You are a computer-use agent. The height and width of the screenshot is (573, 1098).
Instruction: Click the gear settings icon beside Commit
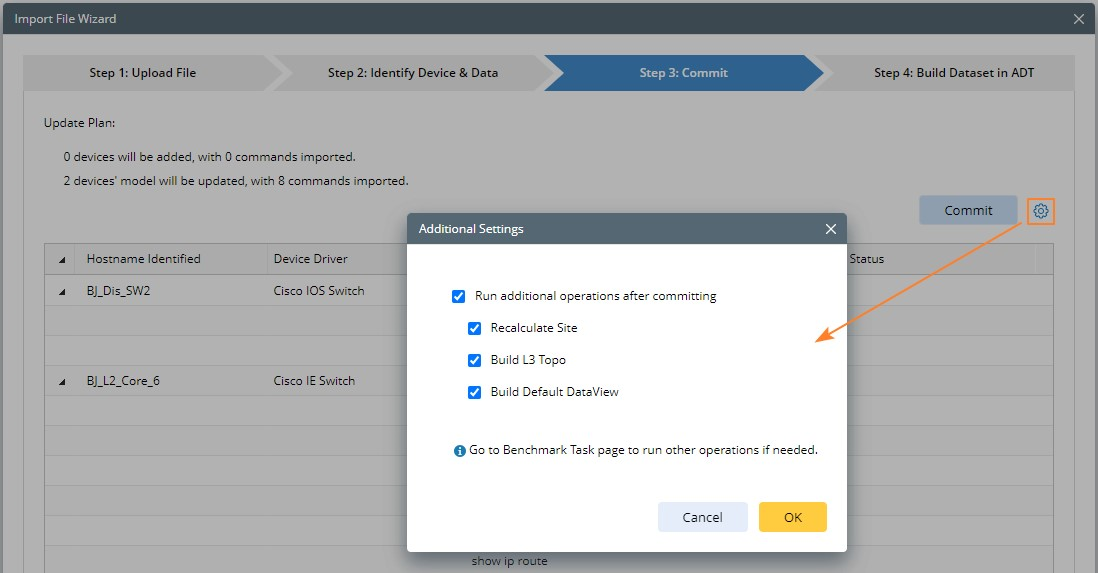point(1041,211)
